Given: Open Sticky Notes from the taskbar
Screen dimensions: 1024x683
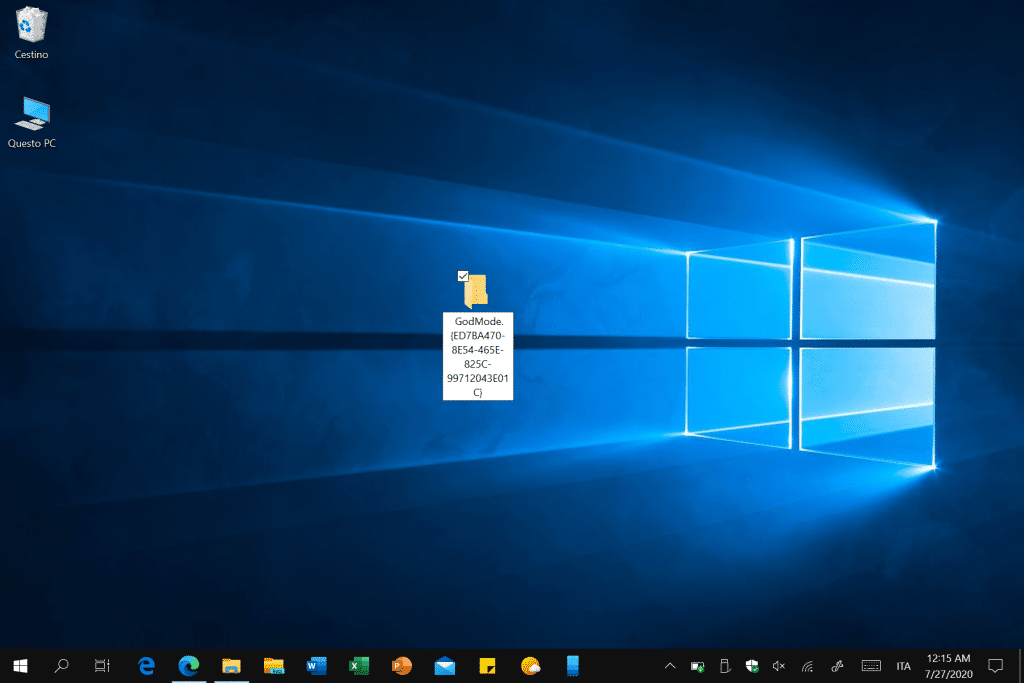Looking at the screenshot, I should 488,665.
